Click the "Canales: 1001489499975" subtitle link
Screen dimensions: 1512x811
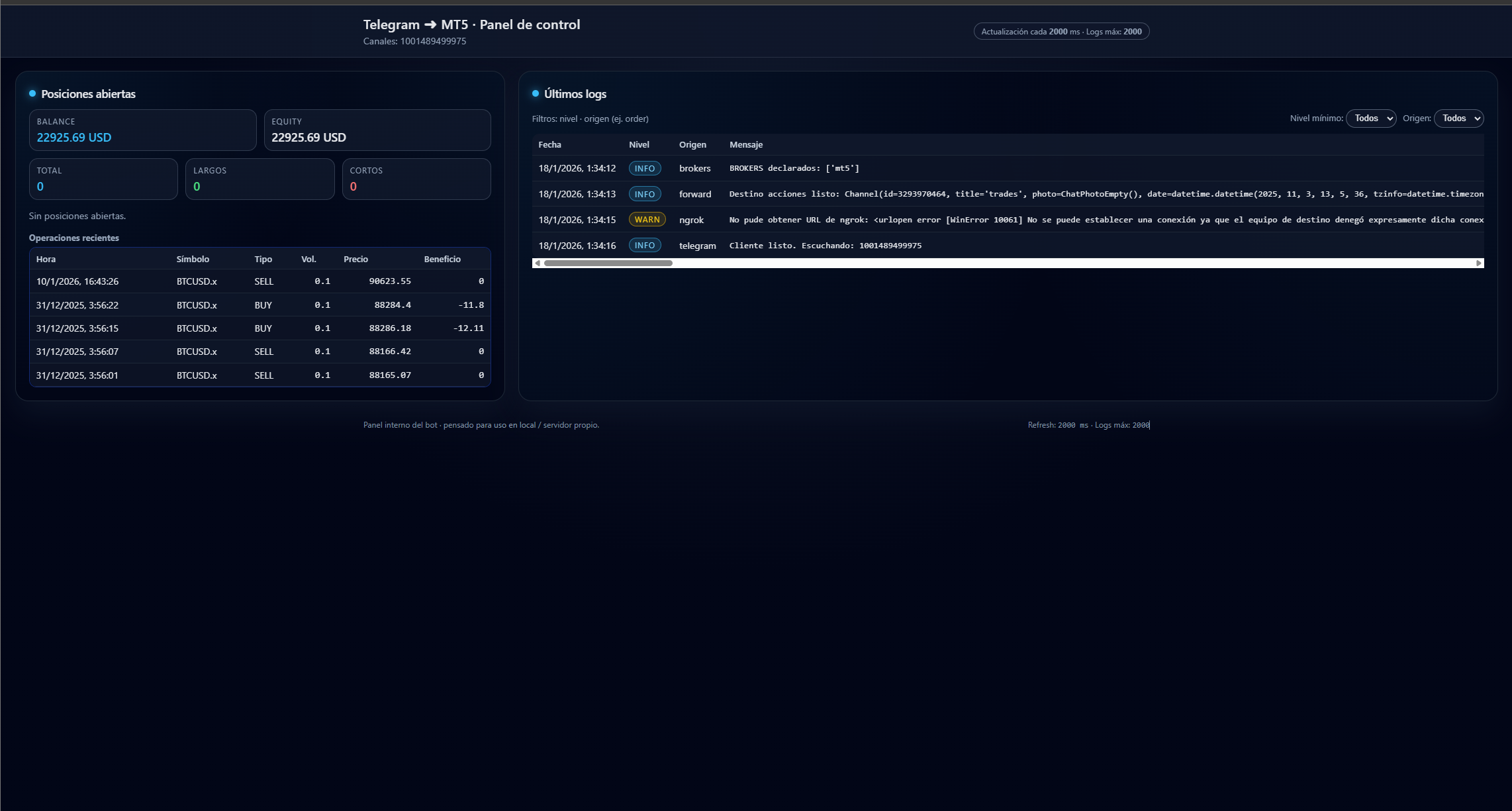414,41
